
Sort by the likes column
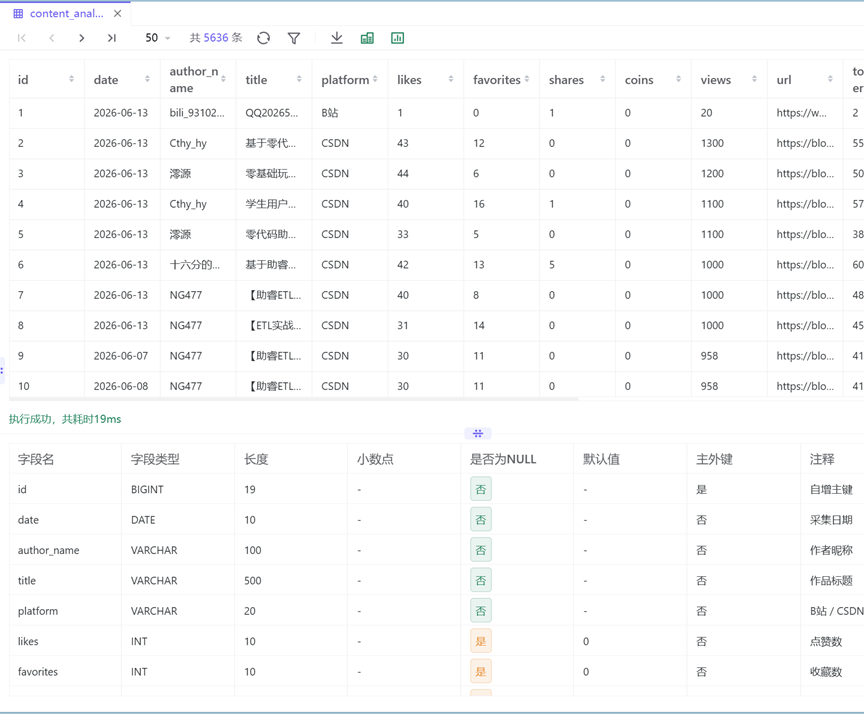point(451,79)
